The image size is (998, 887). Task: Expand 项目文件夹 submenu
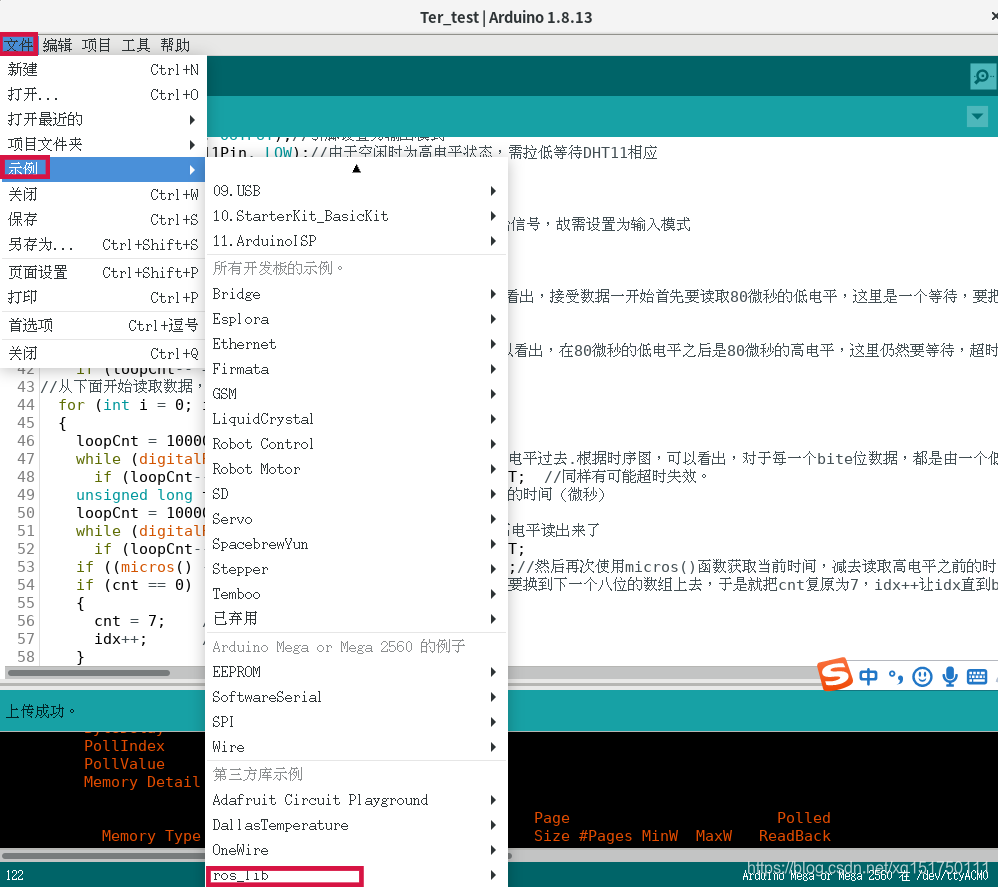click(x=103, y=144)
